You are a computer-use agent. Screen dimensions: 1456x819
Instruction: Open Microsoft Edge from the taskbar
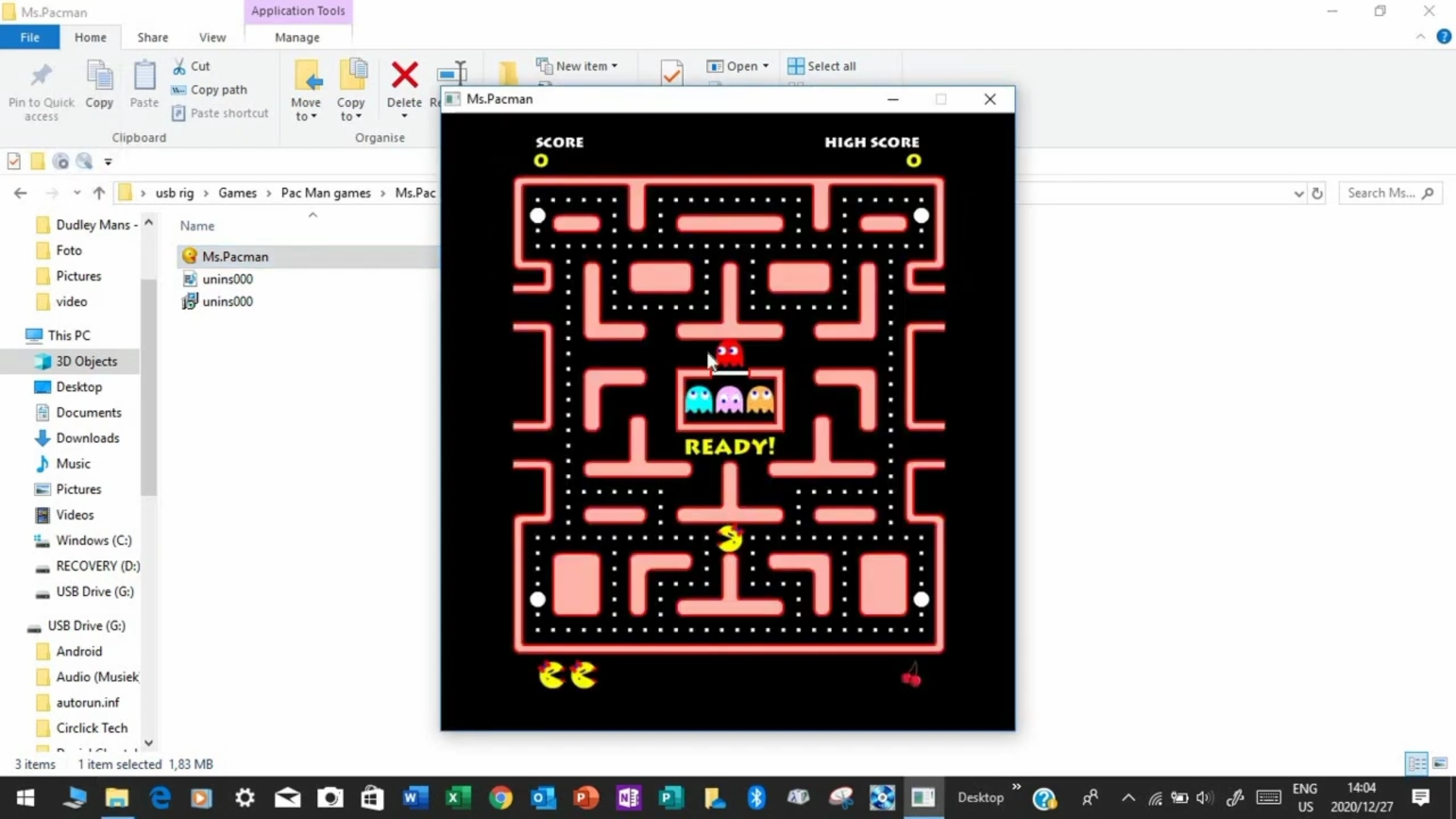tap(160, 798)
